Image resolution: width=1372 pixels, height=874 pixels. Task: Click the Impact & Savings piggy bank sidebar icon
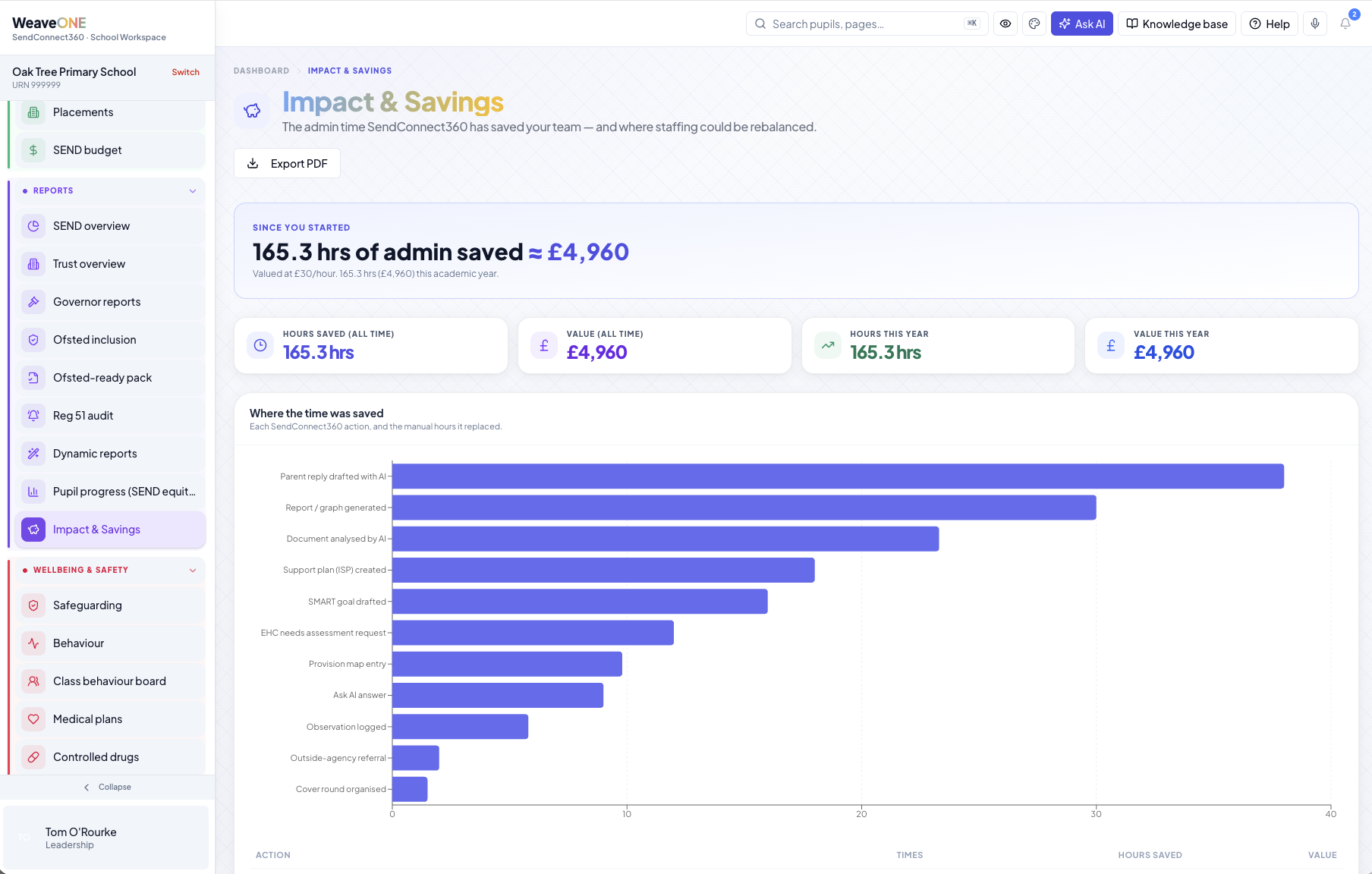[33, 530]
